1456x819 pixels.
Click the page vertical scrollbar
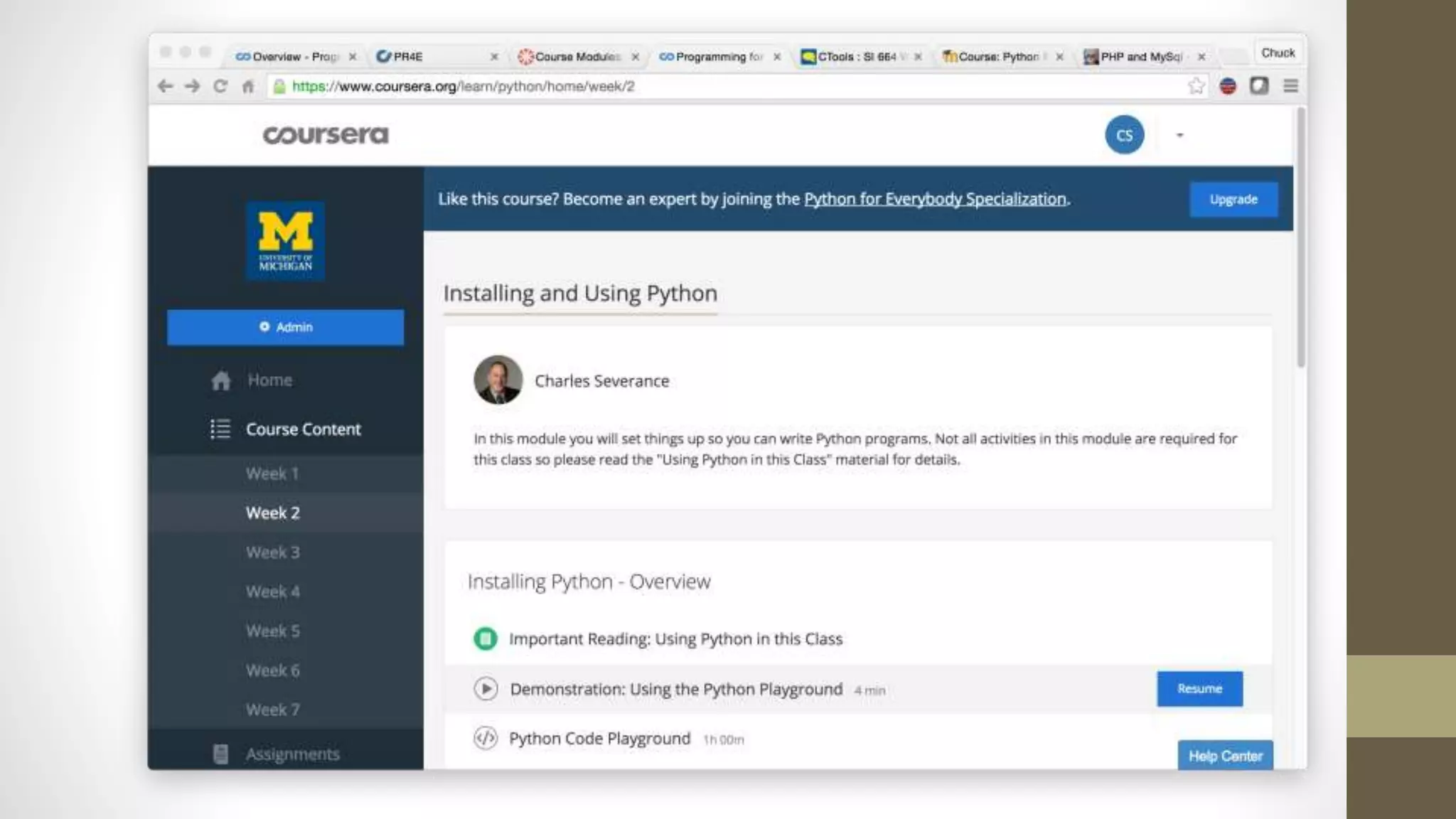click(1300, 238)
